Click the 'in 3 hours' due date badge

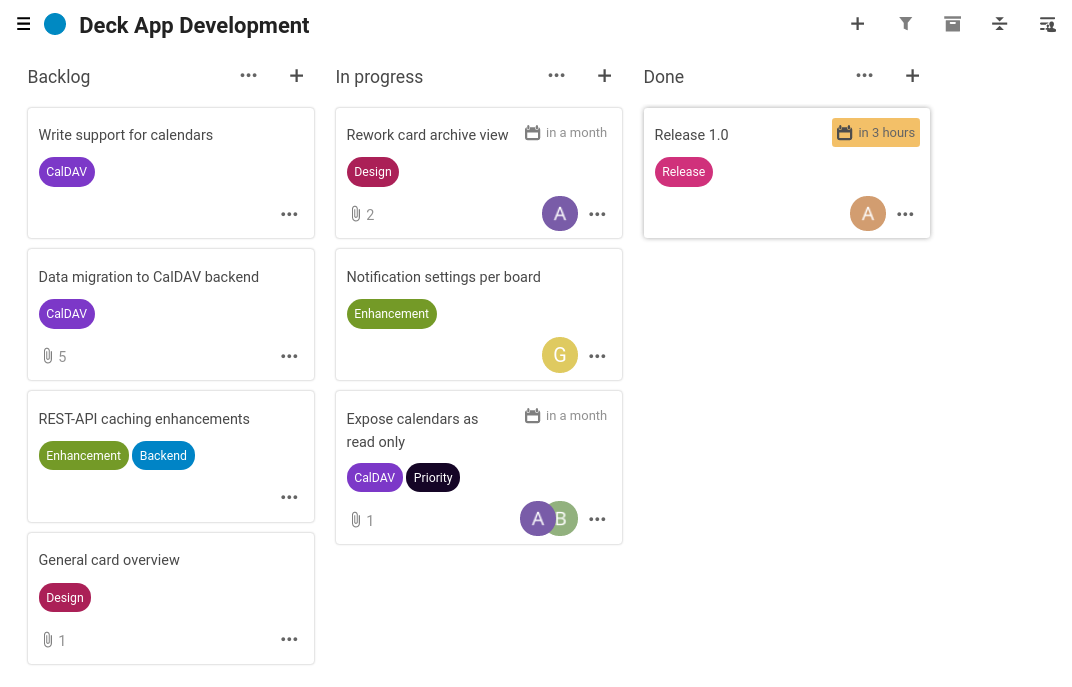coord(875,133)
